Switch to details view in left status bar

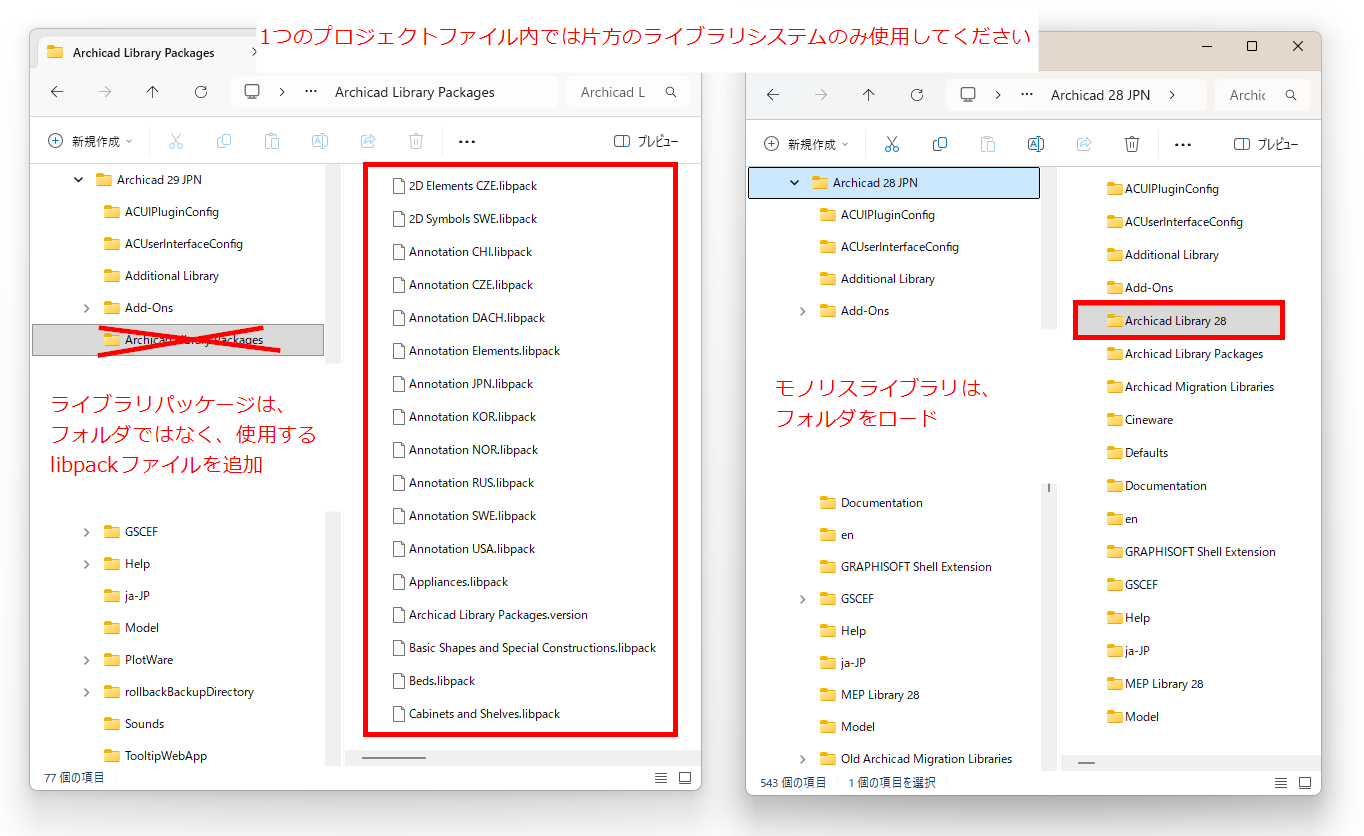[661, 777]
